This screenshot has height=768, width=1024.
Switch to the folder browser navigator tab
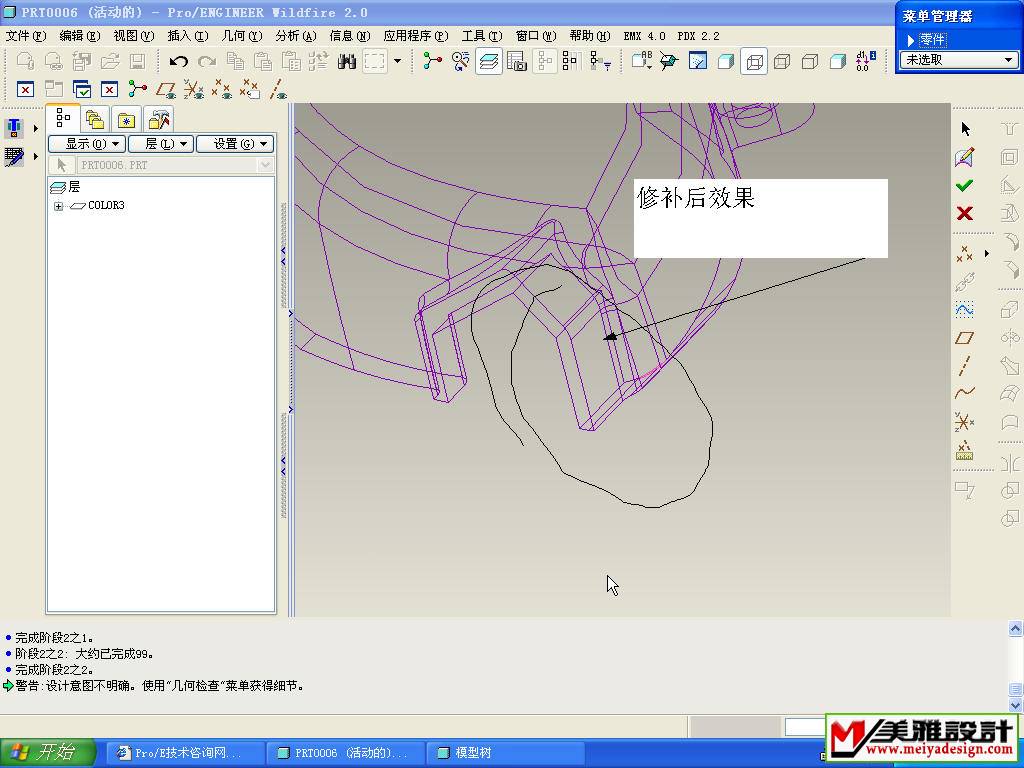tap(95, 120)
